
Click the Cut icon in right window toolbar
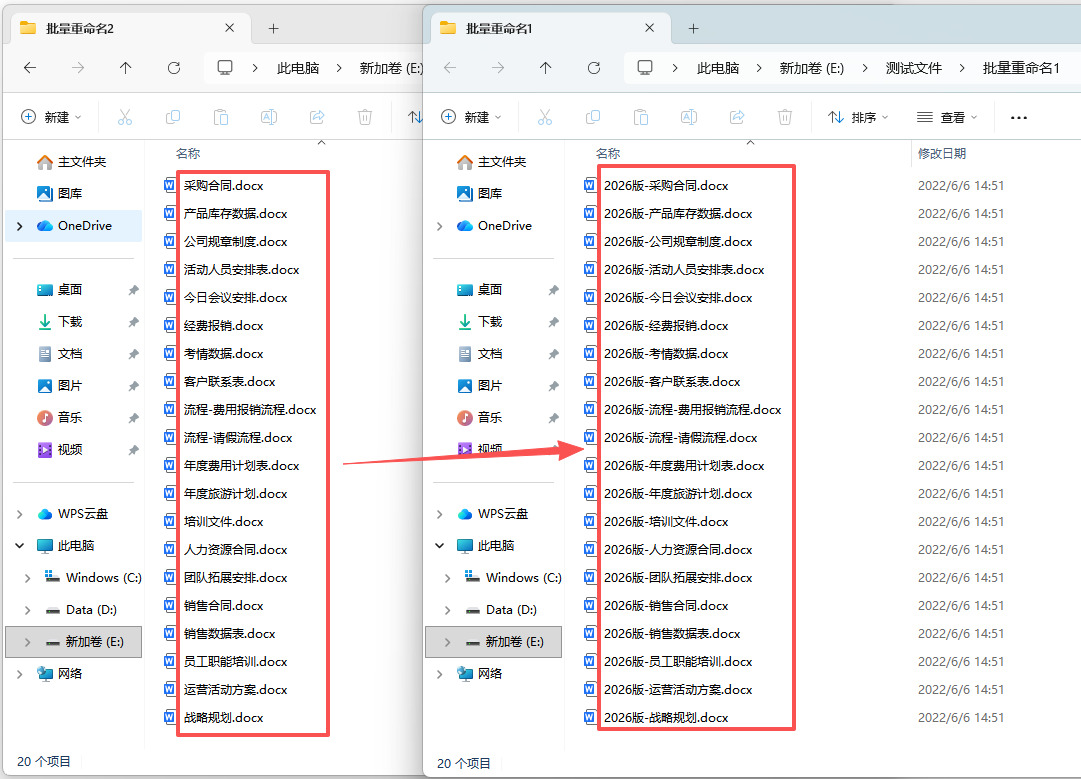click(x=545, y=117)
